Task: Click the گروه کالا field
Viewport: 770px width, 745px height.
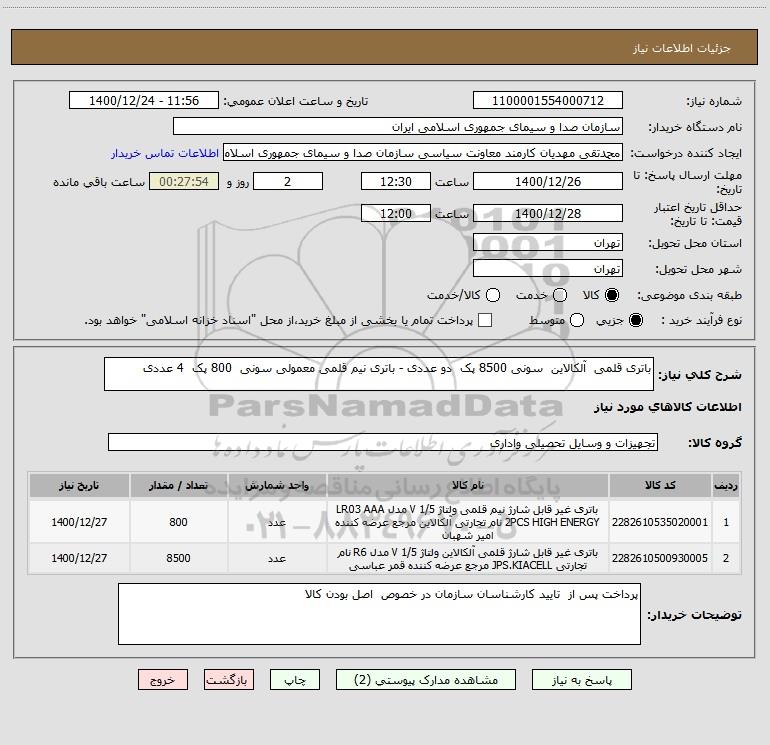Action: tap(383, 442)
